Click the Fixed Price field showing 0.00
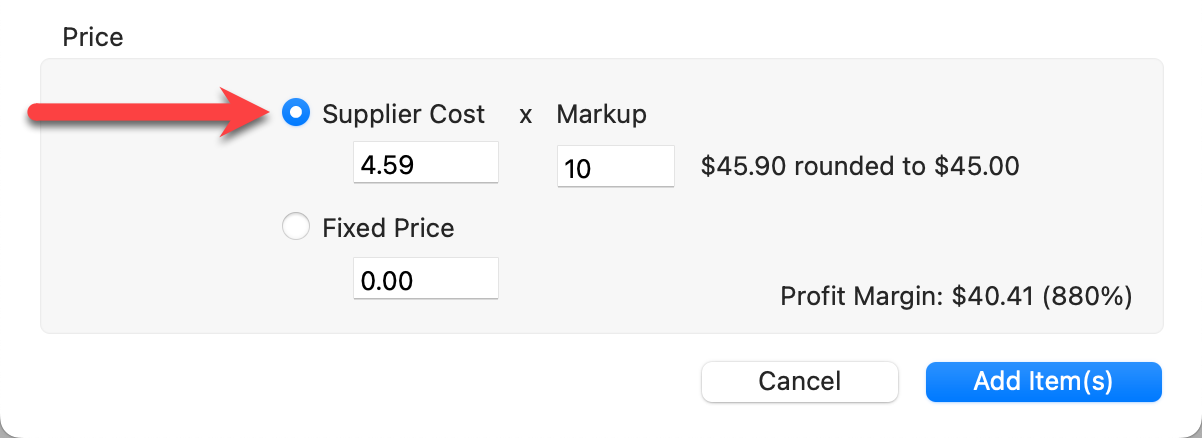 click(x=425, y=278)
